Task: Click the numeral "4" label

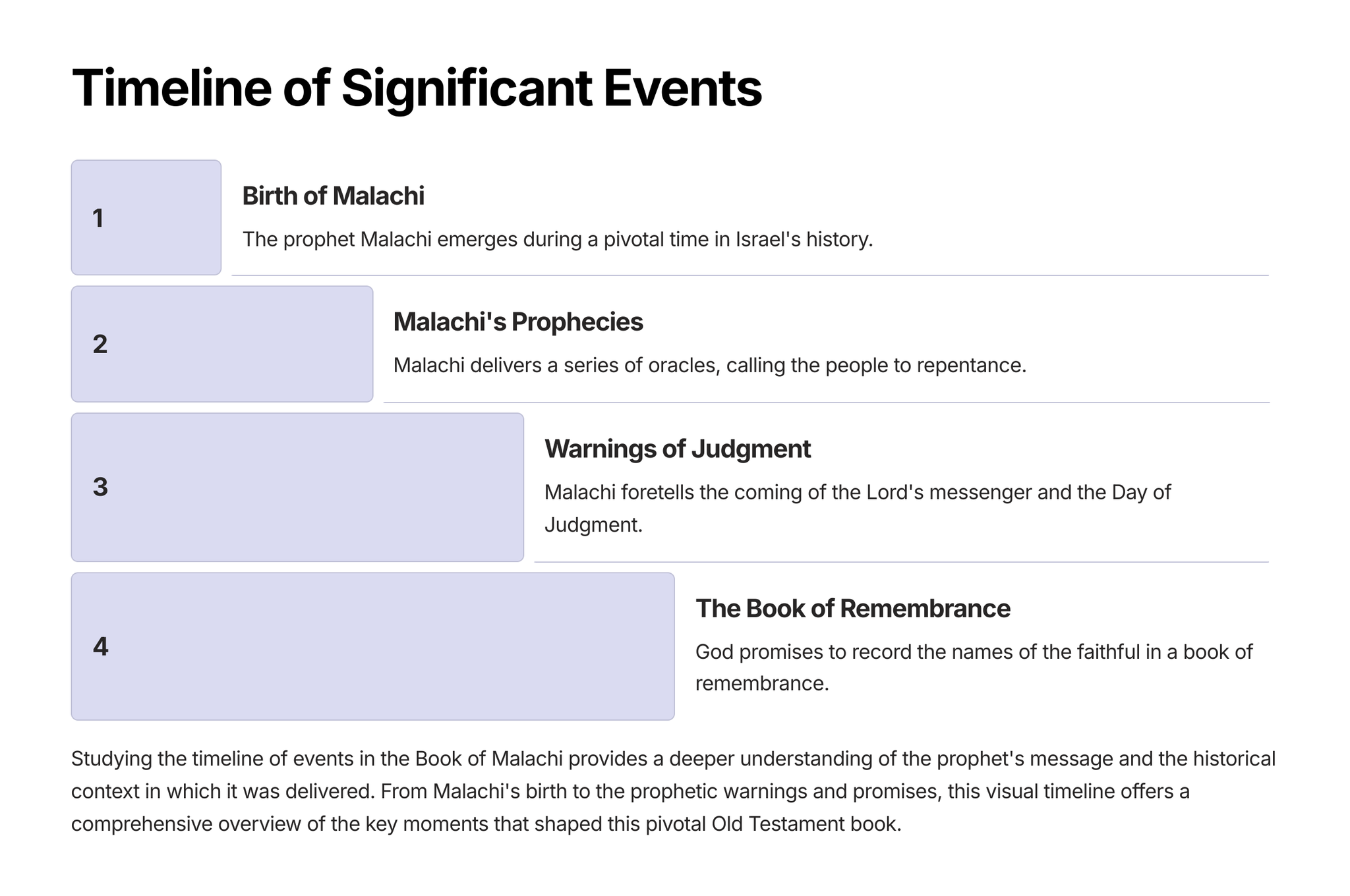Action: [100, 647]
